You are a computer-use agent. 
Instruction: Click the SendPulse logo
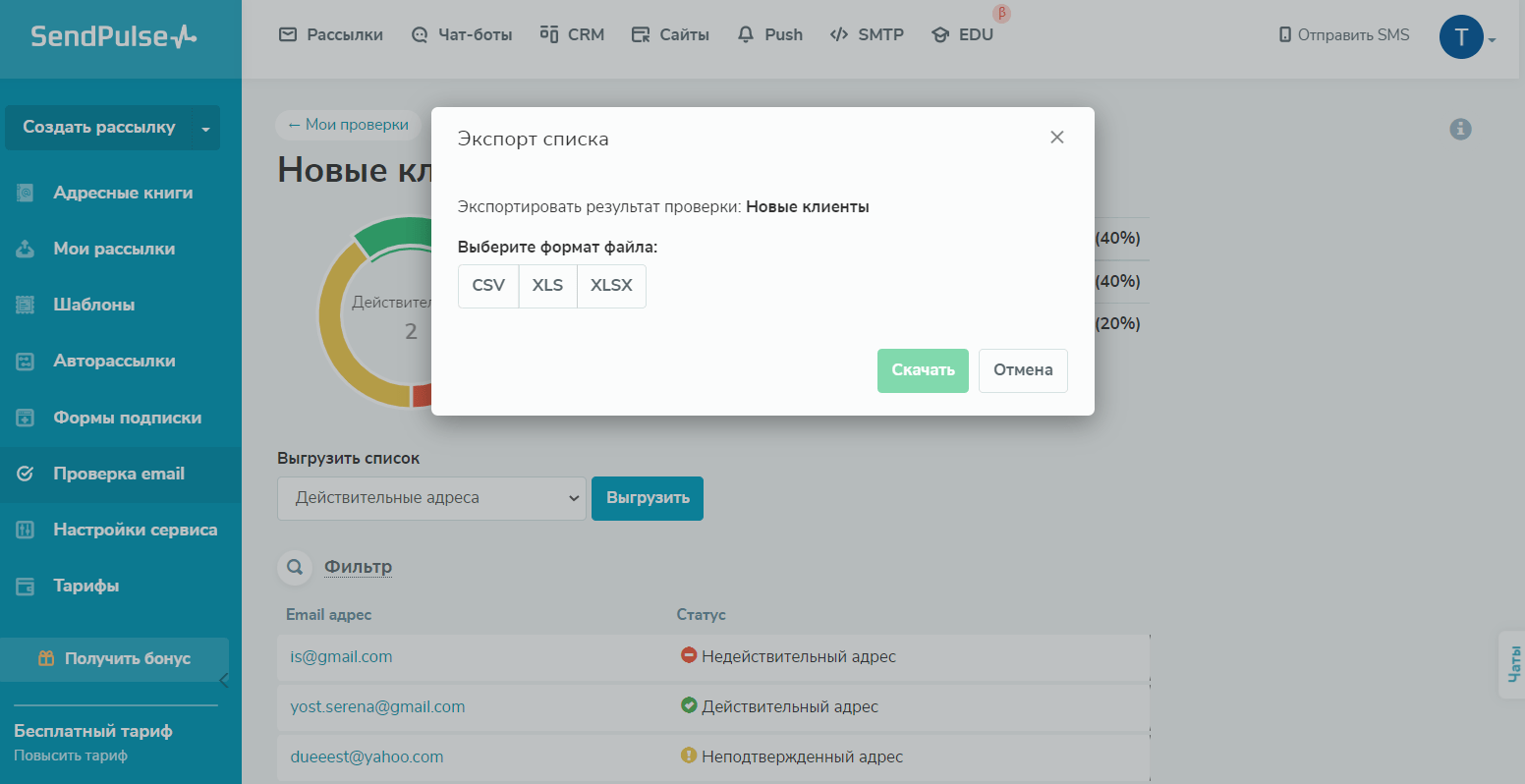pos(114,37)
